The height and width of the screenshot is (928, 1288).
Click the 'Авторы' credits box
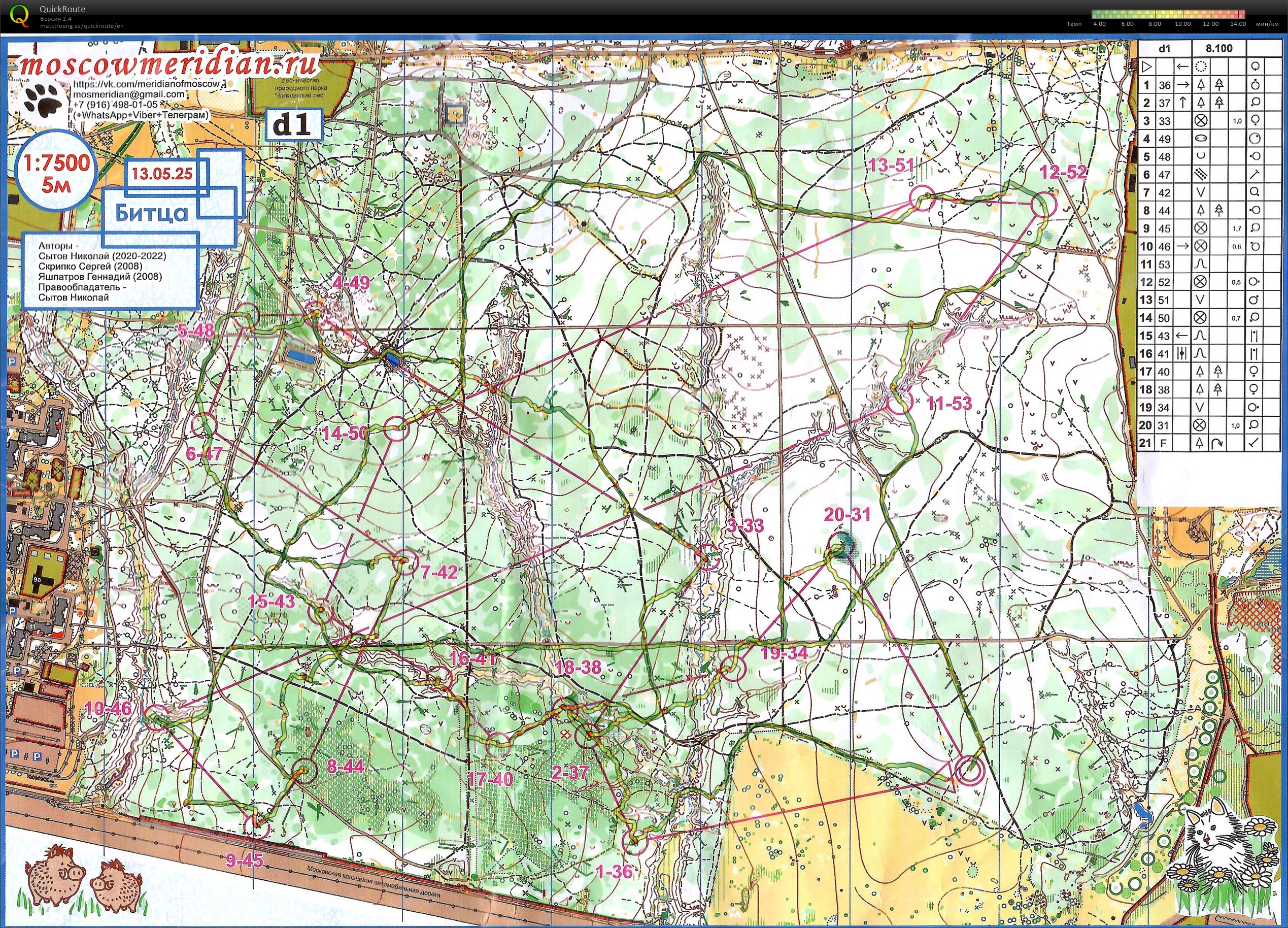[x=110, y=271]
